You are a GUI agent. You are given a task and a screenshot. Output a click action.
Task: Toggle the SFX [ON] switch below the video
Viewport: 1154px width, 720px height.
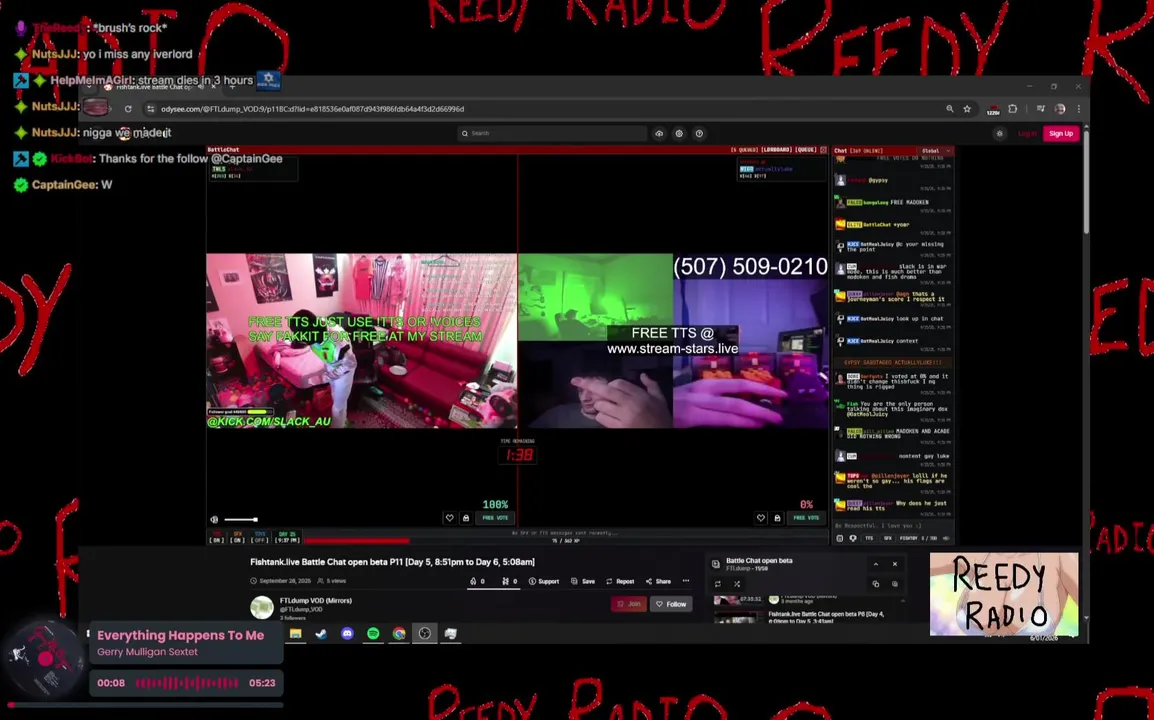click(238, 537)
